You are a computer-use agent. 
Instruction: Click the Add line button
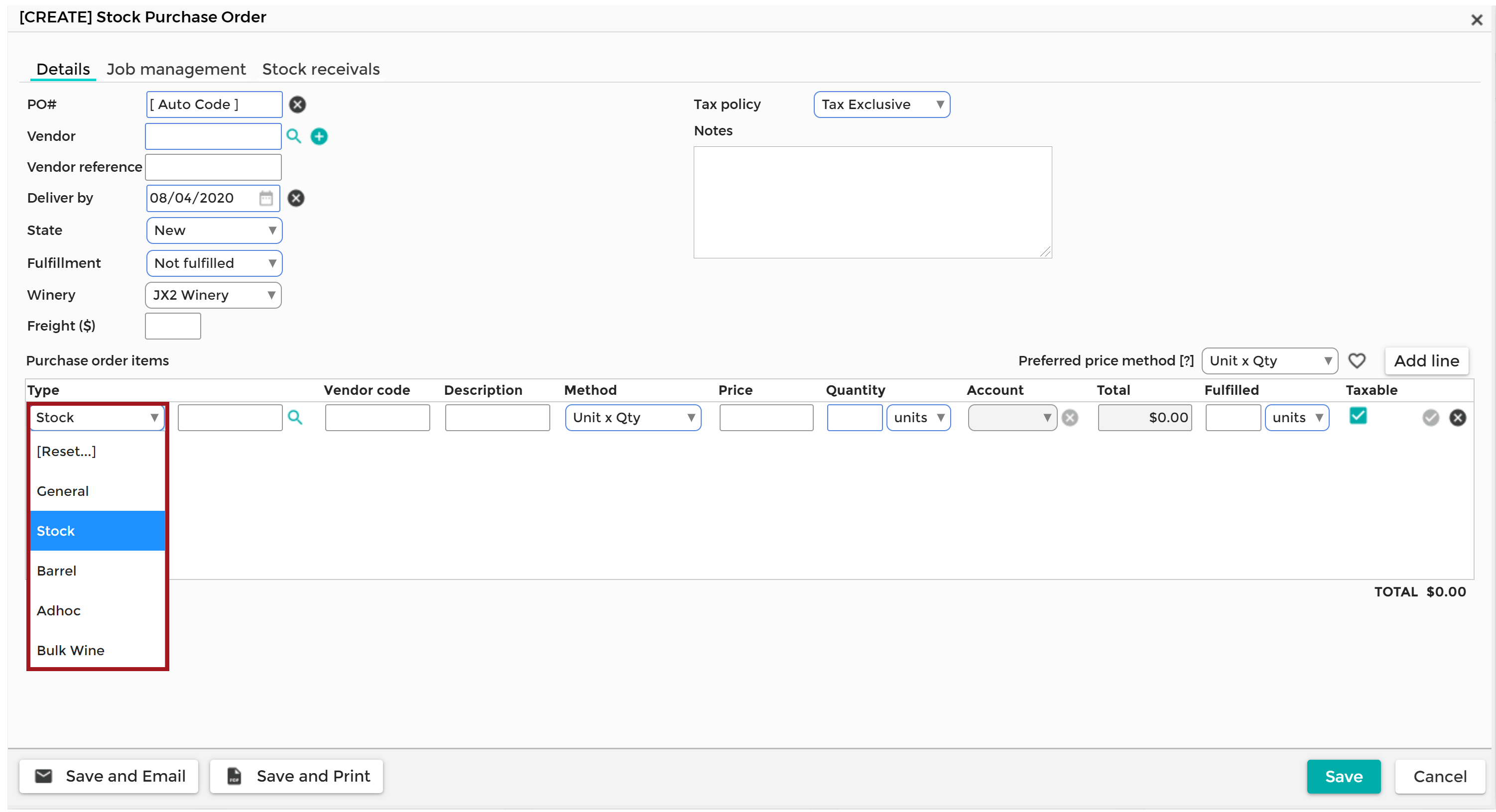(x=1426, y=361)
